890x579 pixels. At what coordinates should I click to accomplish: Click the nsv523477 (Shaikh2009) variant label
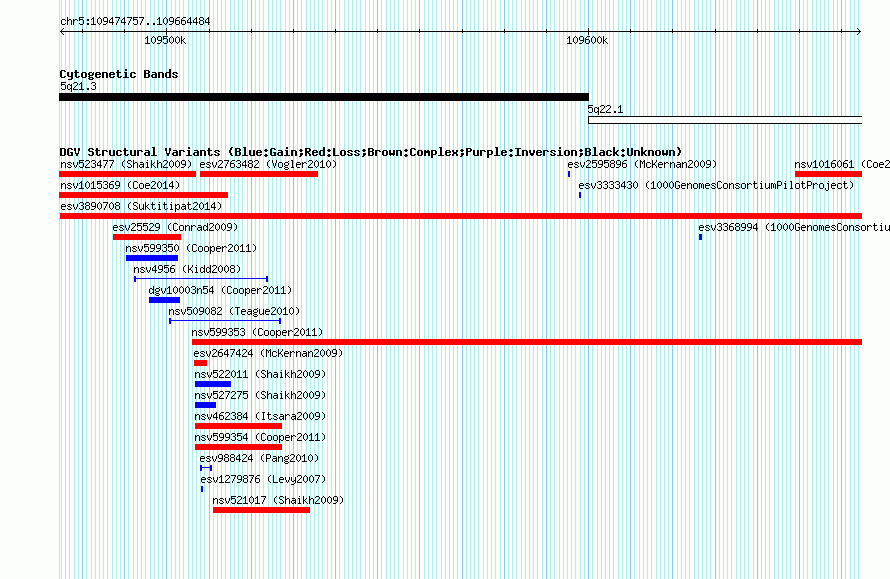coord(127,164)
